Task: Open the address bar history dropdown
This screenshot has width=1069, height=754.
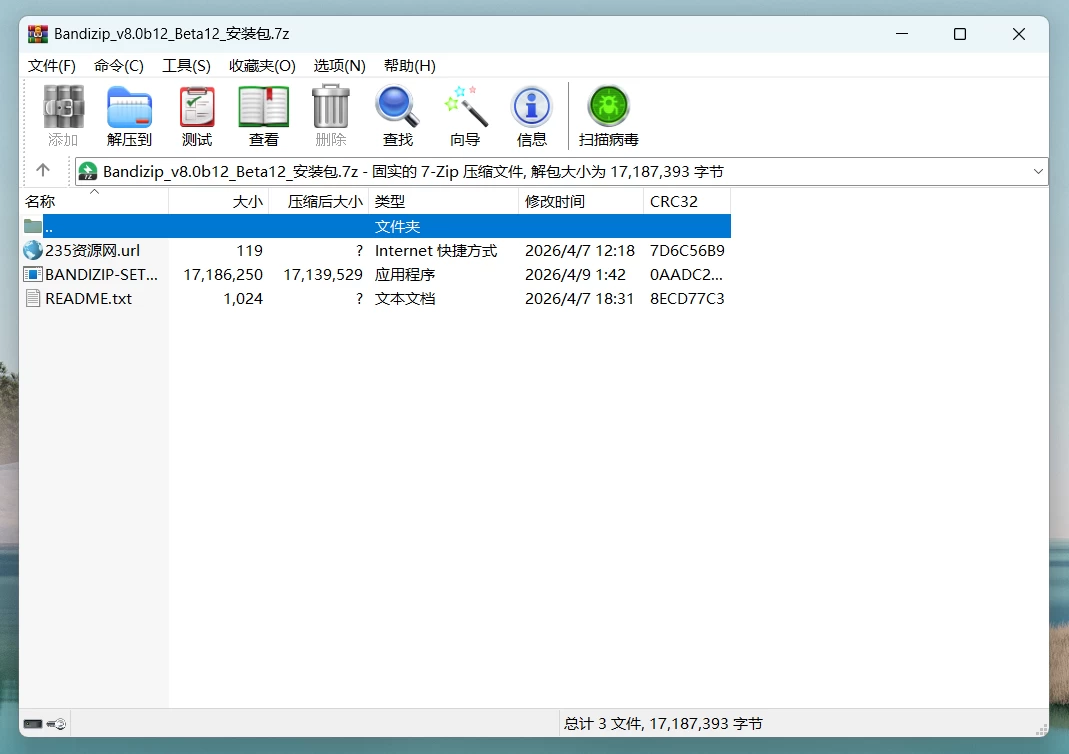Action: tap(1038, 171)
